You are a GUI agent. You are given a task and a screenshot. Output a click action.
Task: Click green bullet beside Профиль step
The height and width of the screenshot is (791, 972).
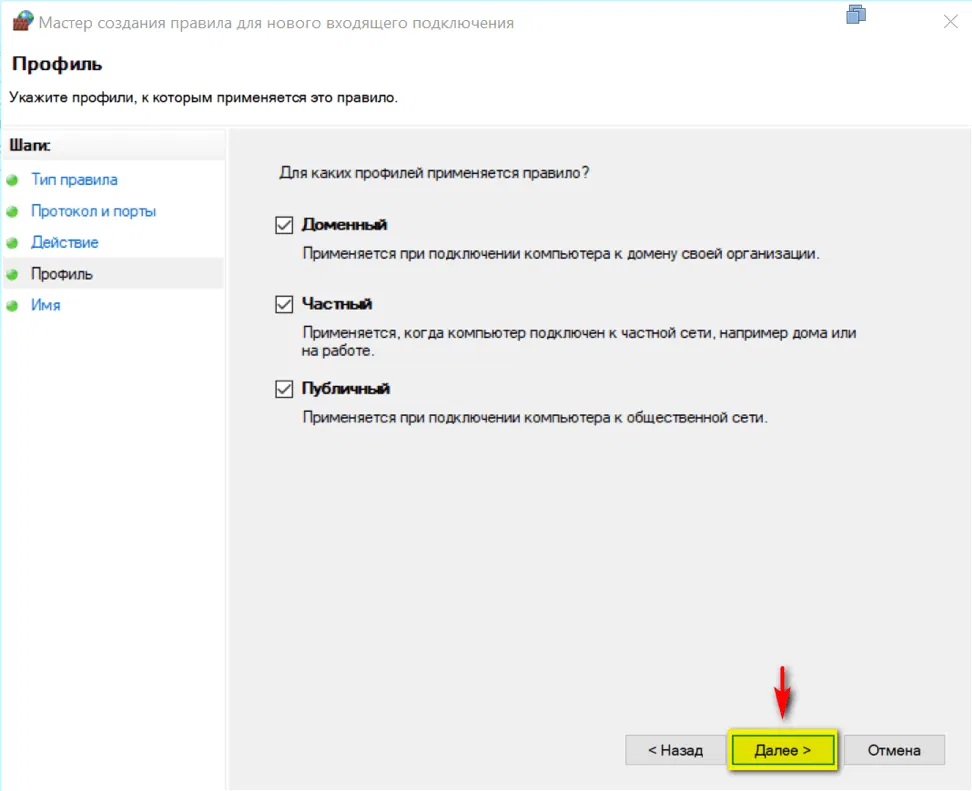click(12, 274)
